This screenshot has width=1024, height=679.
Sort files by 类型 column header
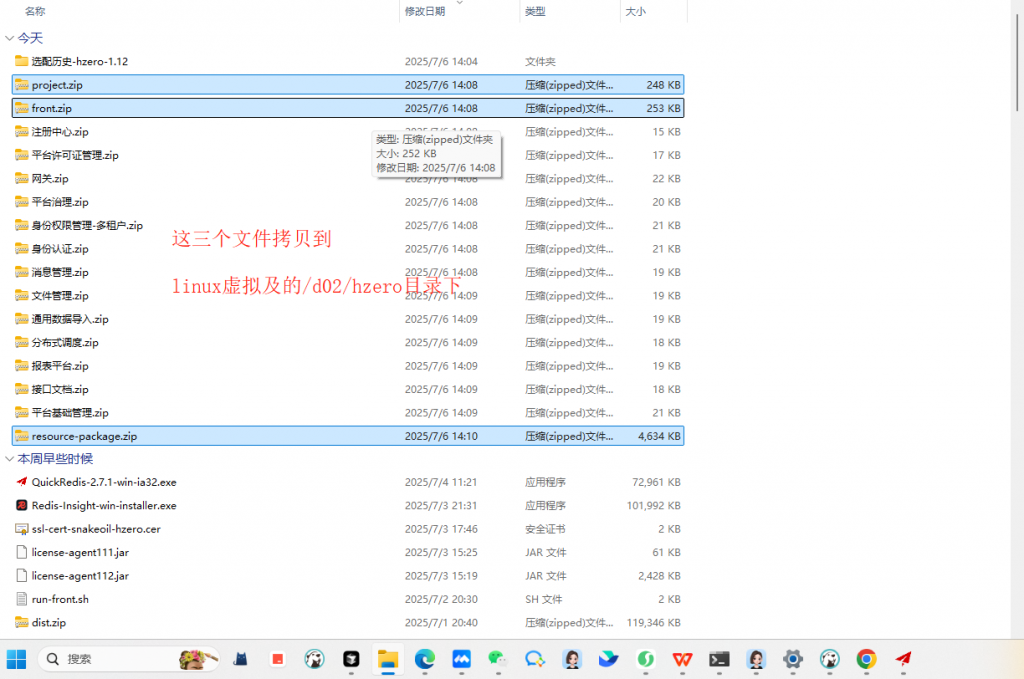535,11
